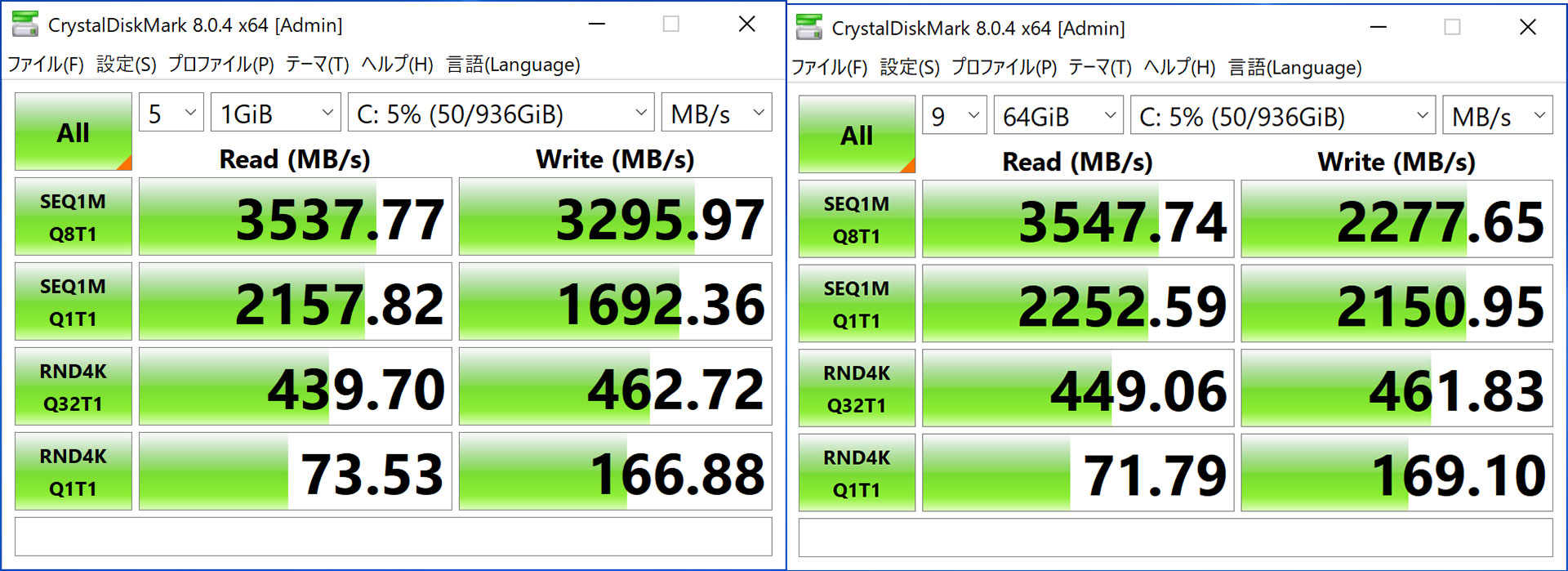This screenshot has width=1568, height=571.
Task: Minimize the right CrystalDiskMark window
Action: coord(1379,28)
